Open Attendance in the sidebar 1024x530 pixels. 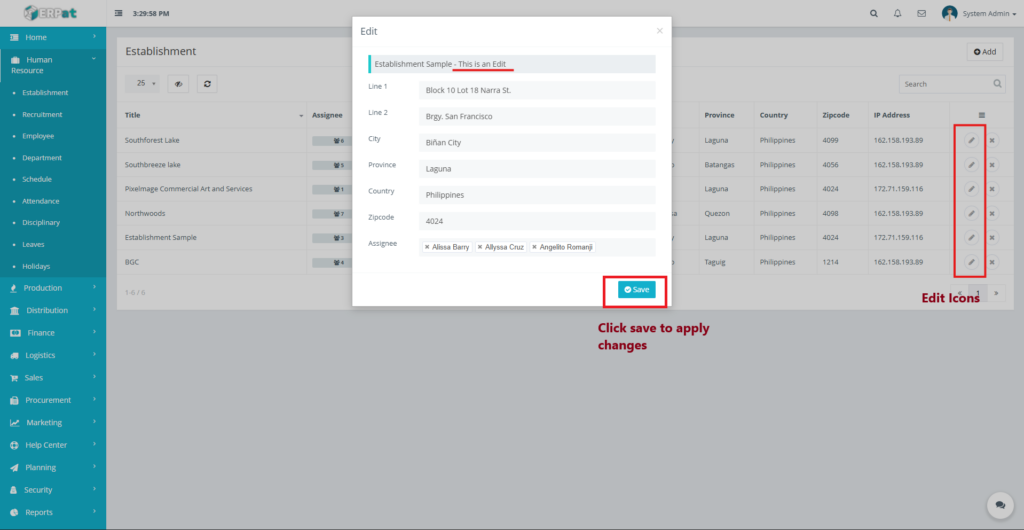click(x=40, y=201)
